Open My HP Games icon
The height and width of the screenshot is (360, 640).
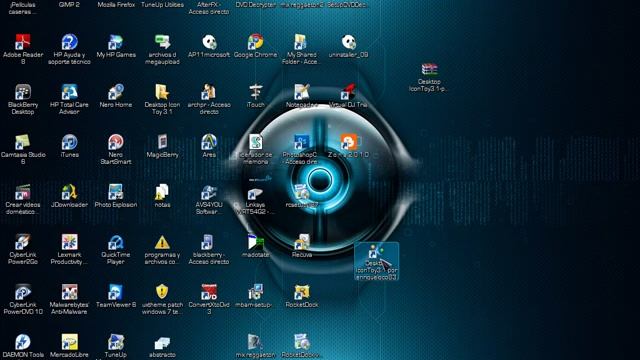(x=116, y=42)
